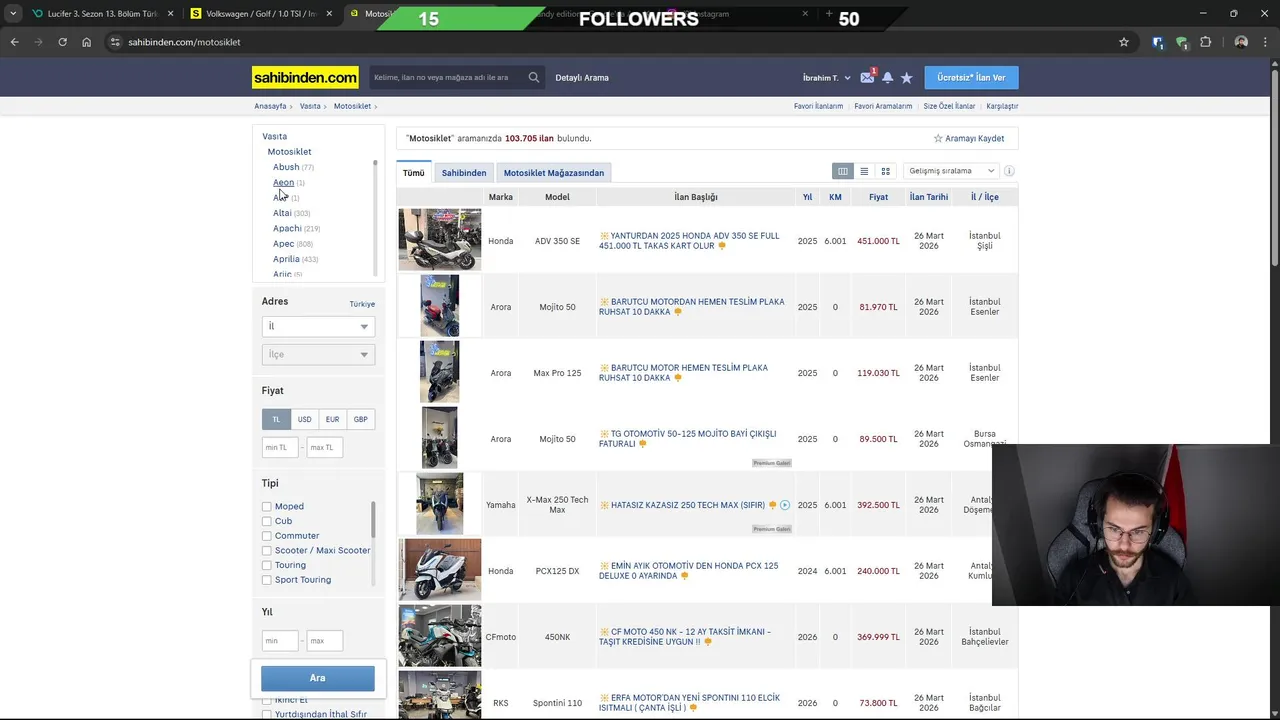Select TL currency toggle
Image resolution: width=1280 pixels, height=720 pixels.
276,419
